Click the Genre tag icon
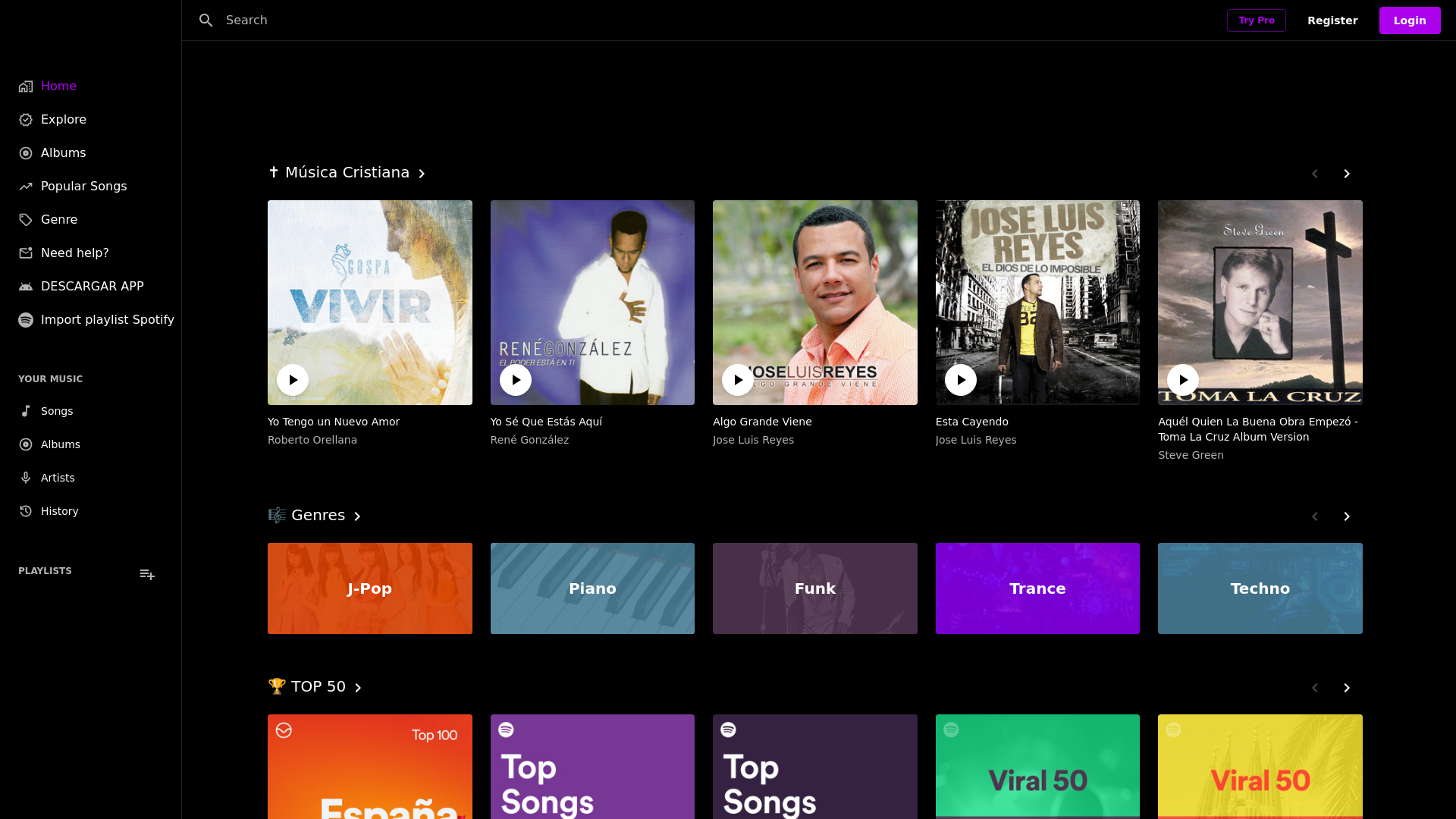The width and height of the screenshot is (1456, 819). click(26, 220)
